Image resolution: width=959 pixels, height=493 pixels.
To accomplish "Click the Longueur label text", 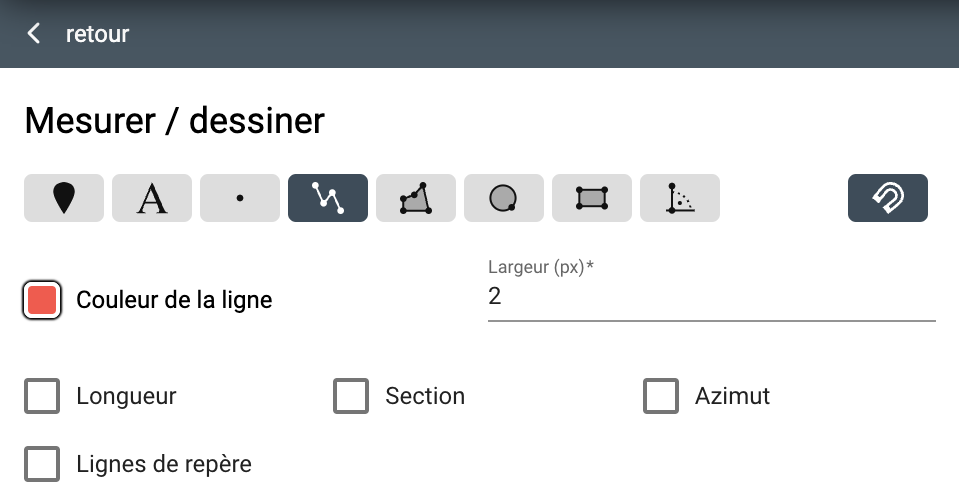I will coord(127,396).
